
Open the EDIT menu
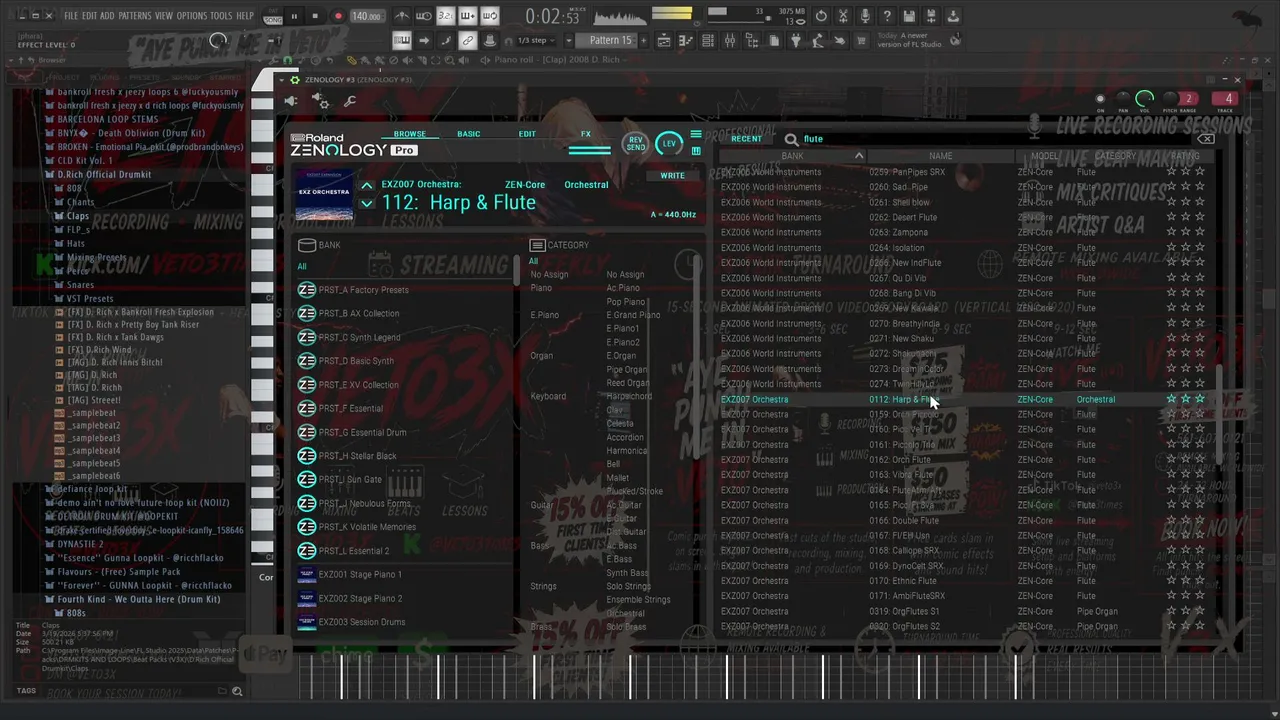pyautogui.click(x=89, y=16)
